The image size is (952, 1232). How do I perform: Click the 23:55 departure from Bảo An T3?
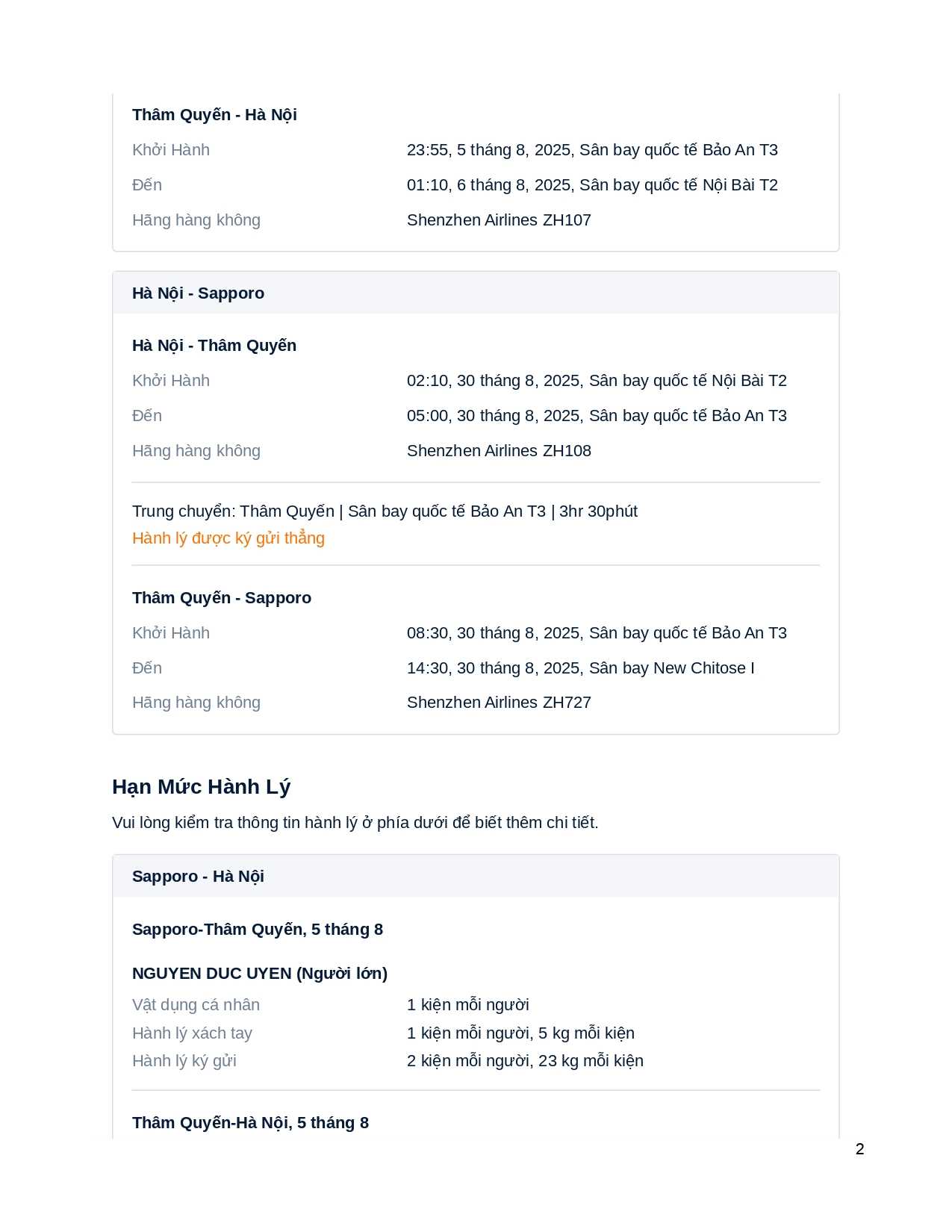pos(592,150)
